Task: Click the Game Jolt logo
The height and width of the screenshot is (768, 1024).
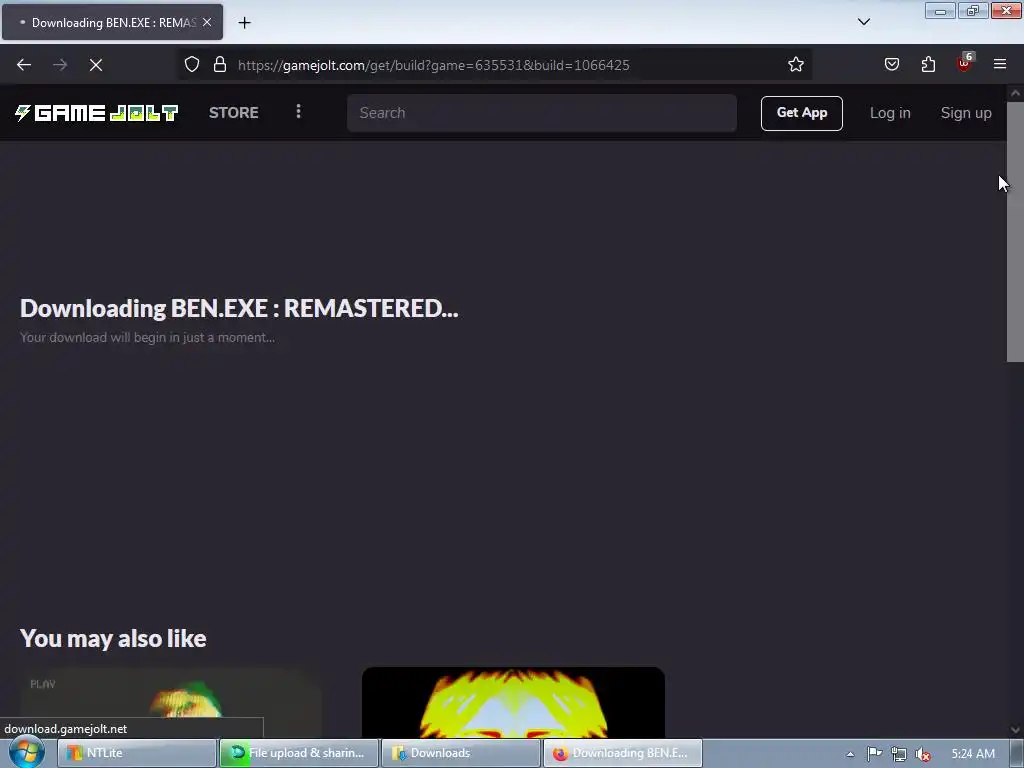Action: 97,113
